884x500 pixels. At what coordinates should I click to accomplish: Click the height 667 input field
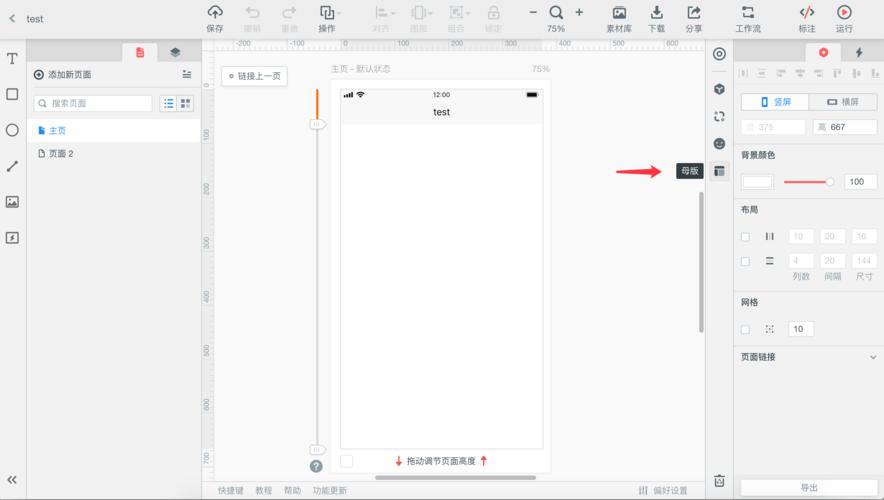pyautogui.click(x=845, y=127)
